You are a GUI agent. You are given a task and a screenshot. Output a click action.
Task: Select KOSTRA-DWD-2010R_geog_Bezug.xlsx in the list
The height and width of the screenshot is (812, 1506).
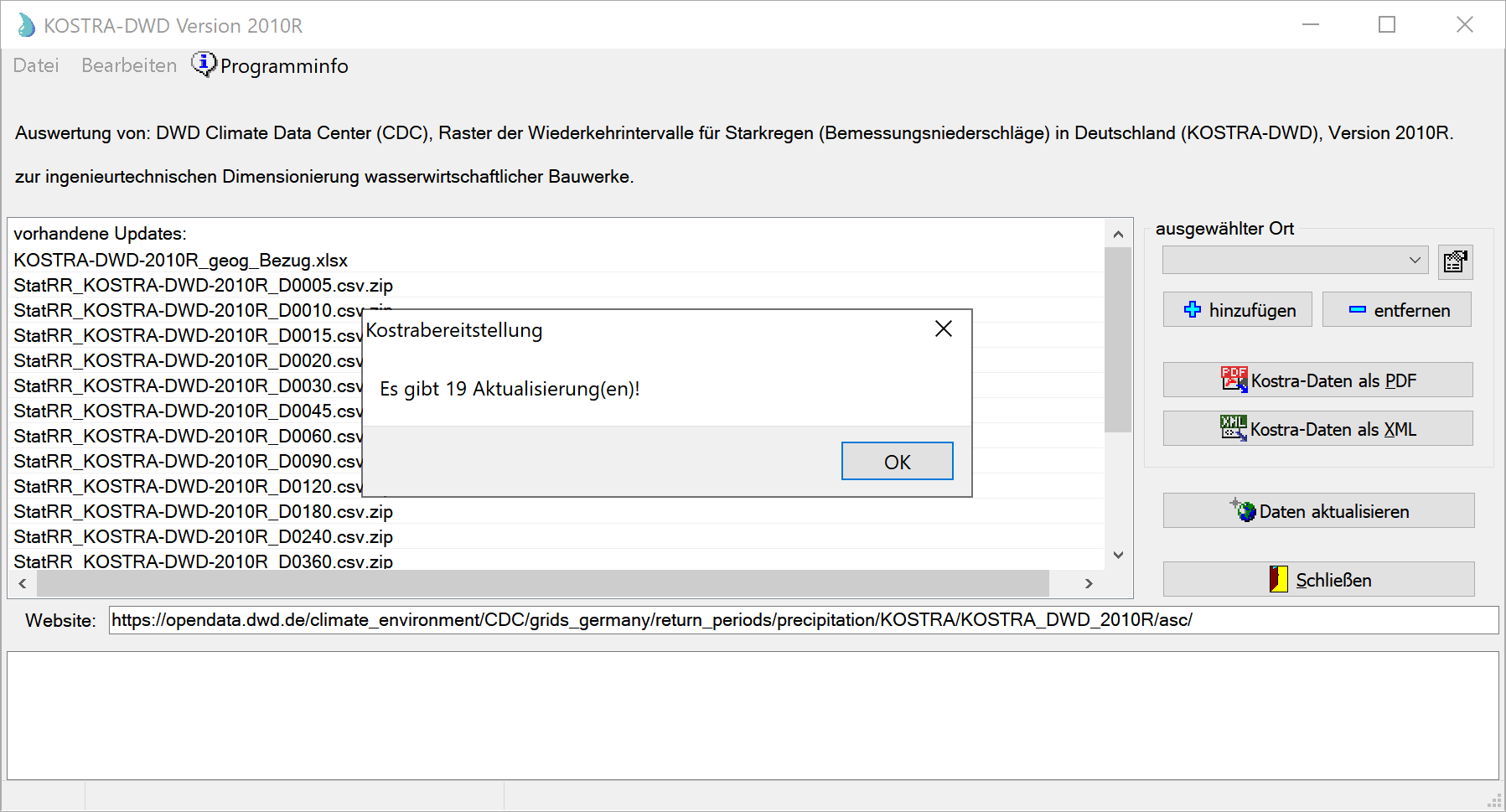pos(180,261)
